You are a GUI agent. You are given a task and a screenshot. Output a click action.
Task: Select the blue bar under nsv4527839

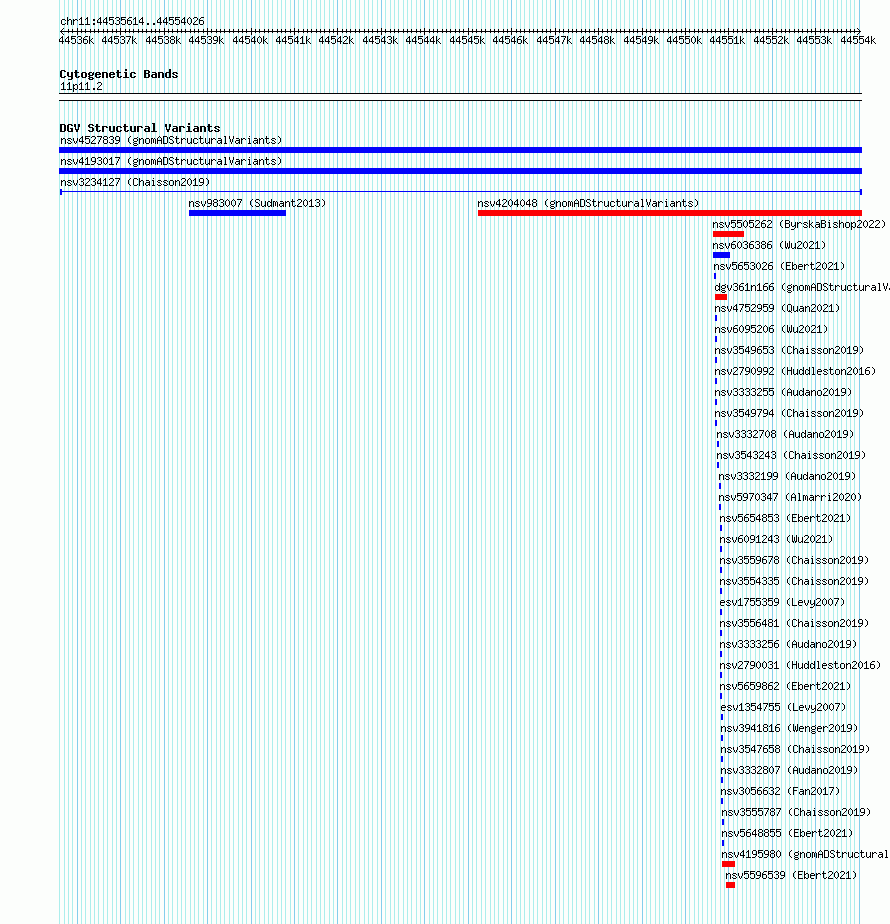(460, 150)
